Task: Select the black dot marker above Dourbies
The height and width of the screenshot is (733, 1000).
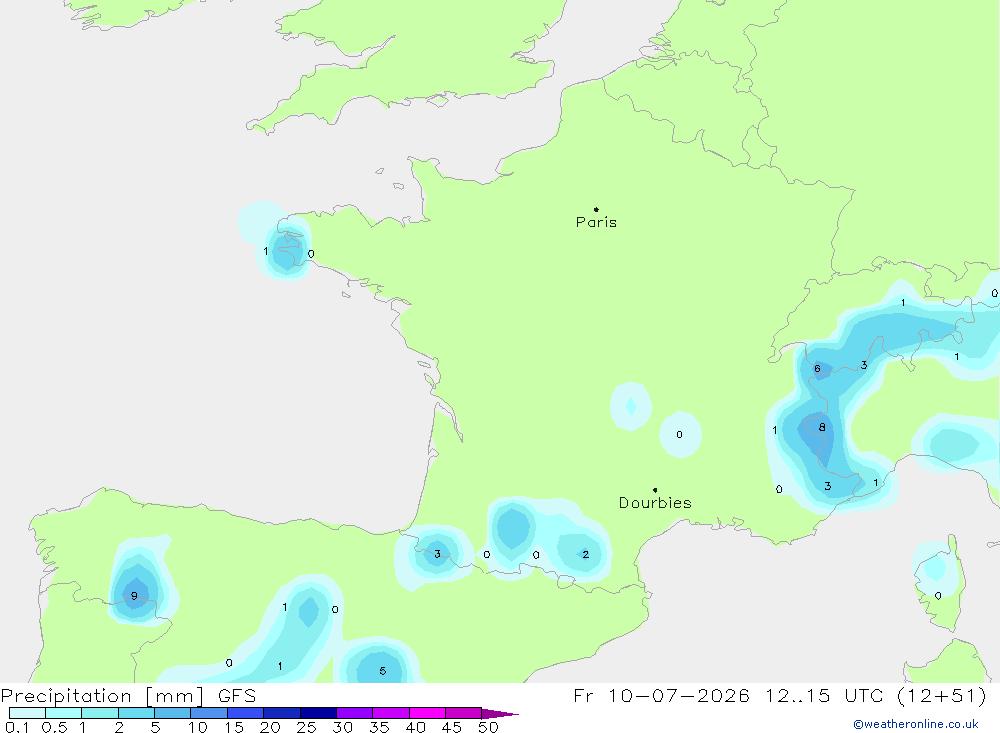Action: click(x=655, y=490)
